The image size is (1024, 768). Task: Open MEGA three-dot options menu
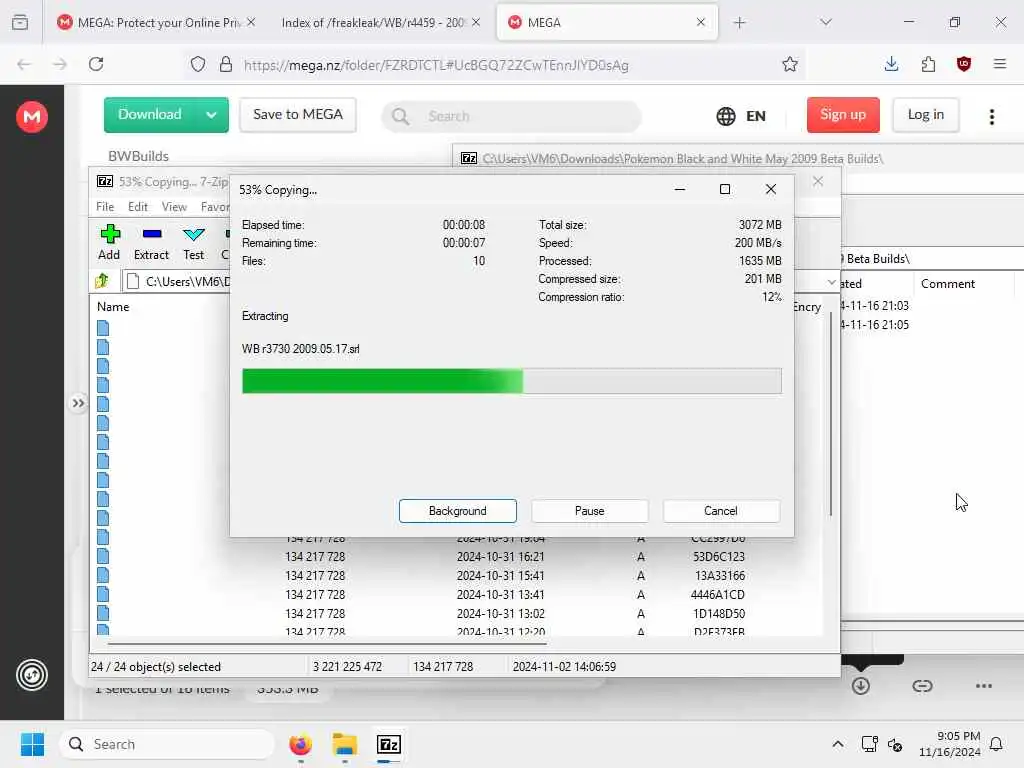(991, 116)
